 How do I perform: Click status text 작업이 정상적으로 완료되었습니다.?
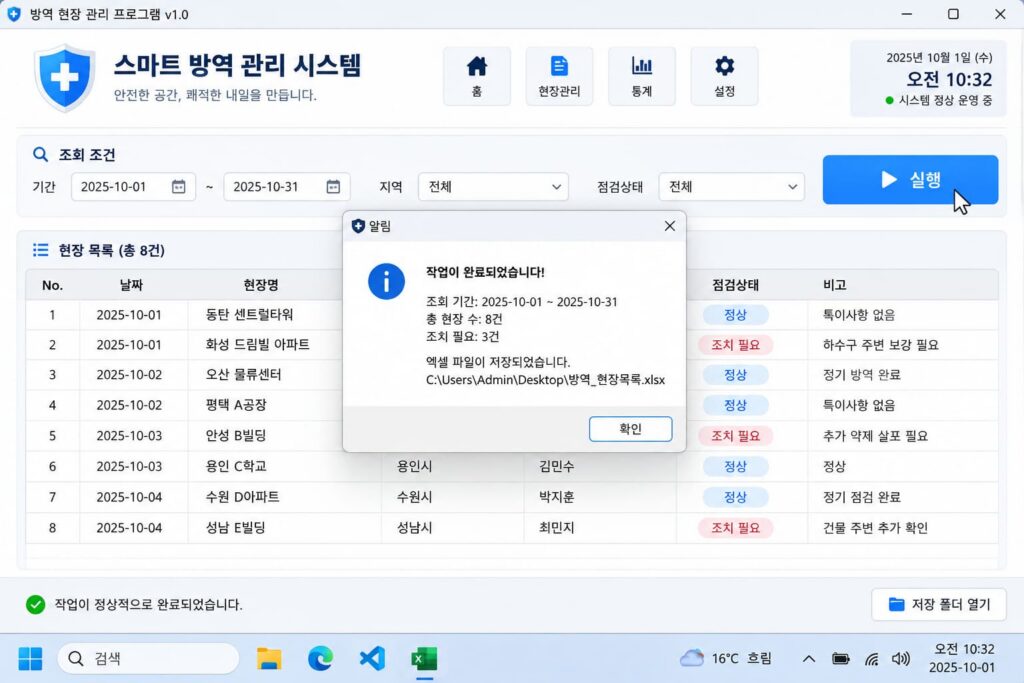click(x=148, y=605)
